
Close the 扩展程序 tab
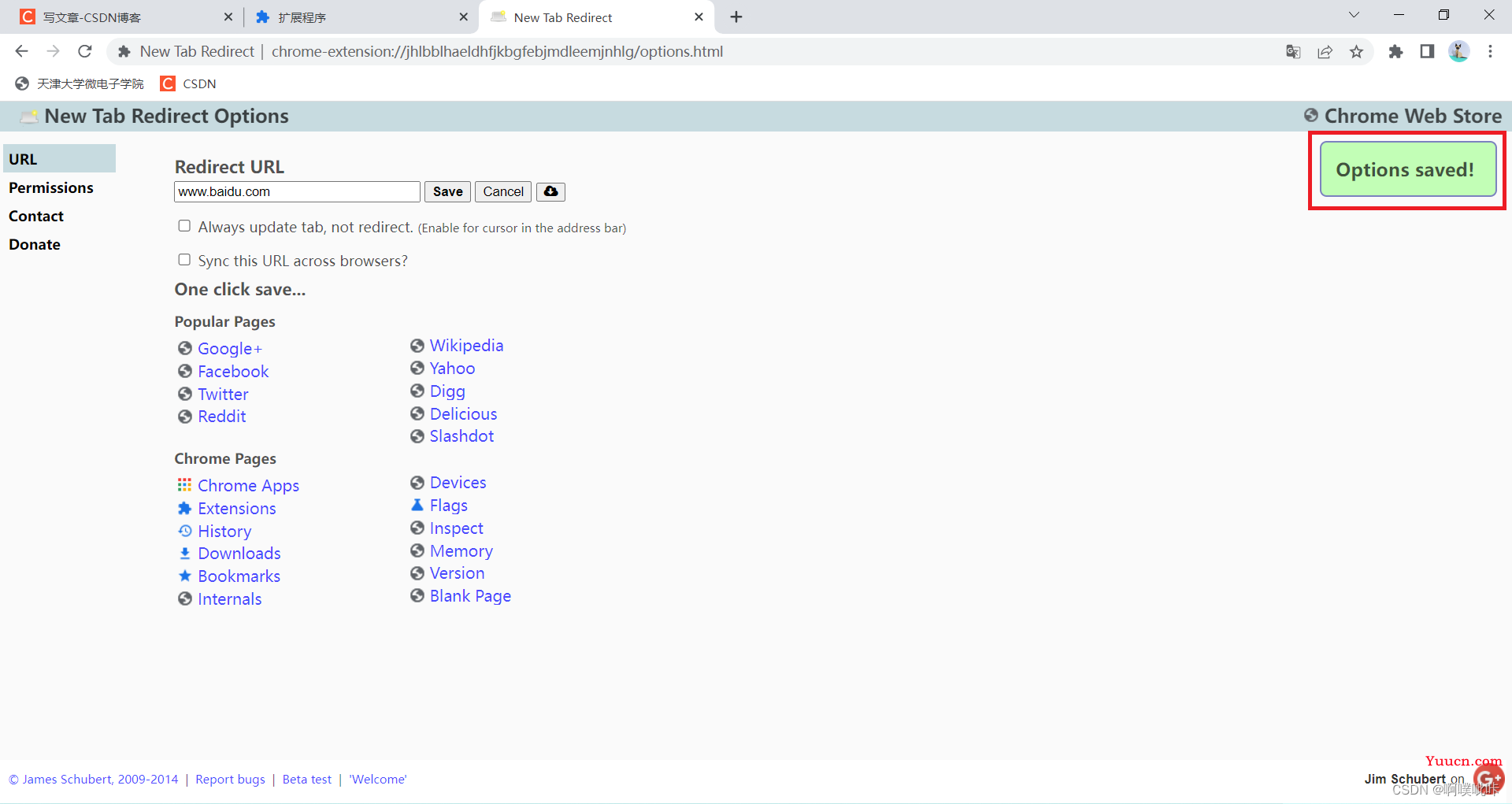click(463, 17)
